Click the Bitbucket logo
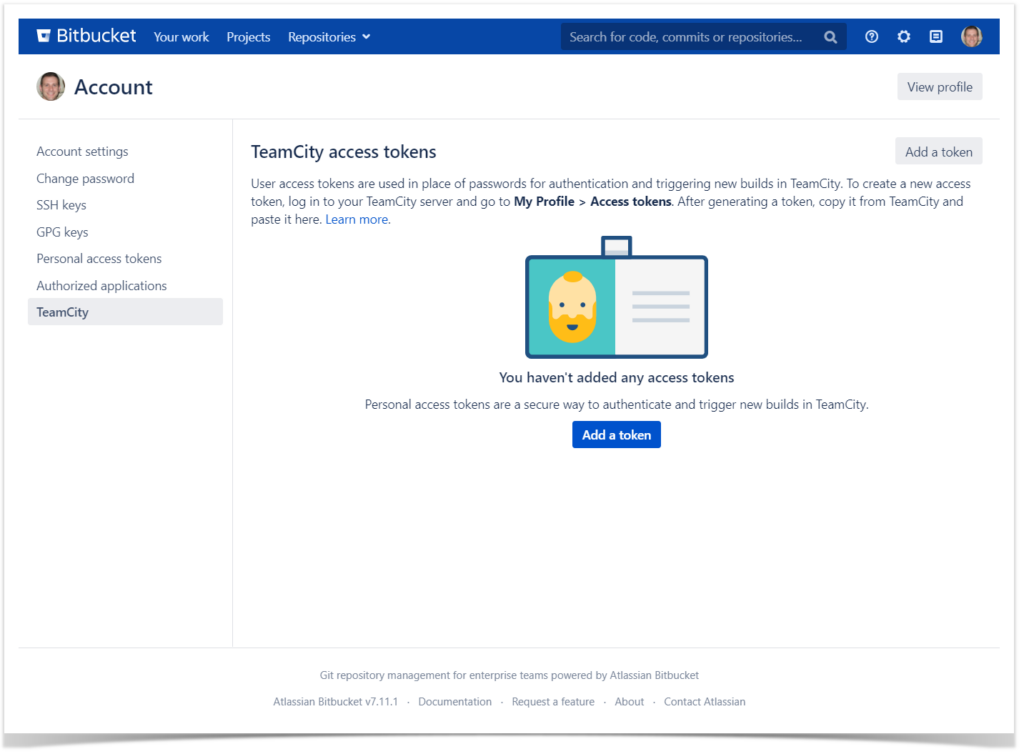Image resolution: width=1024 pixels, height=754 pixels. (85, 35)
